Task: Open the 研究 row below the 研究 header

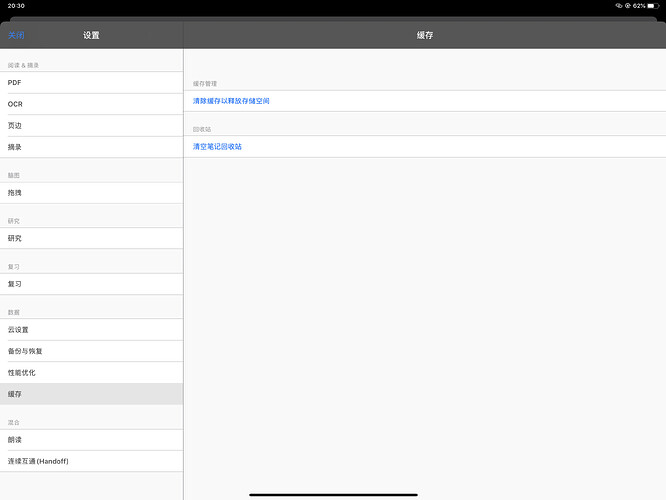Action: coord(91,238)
